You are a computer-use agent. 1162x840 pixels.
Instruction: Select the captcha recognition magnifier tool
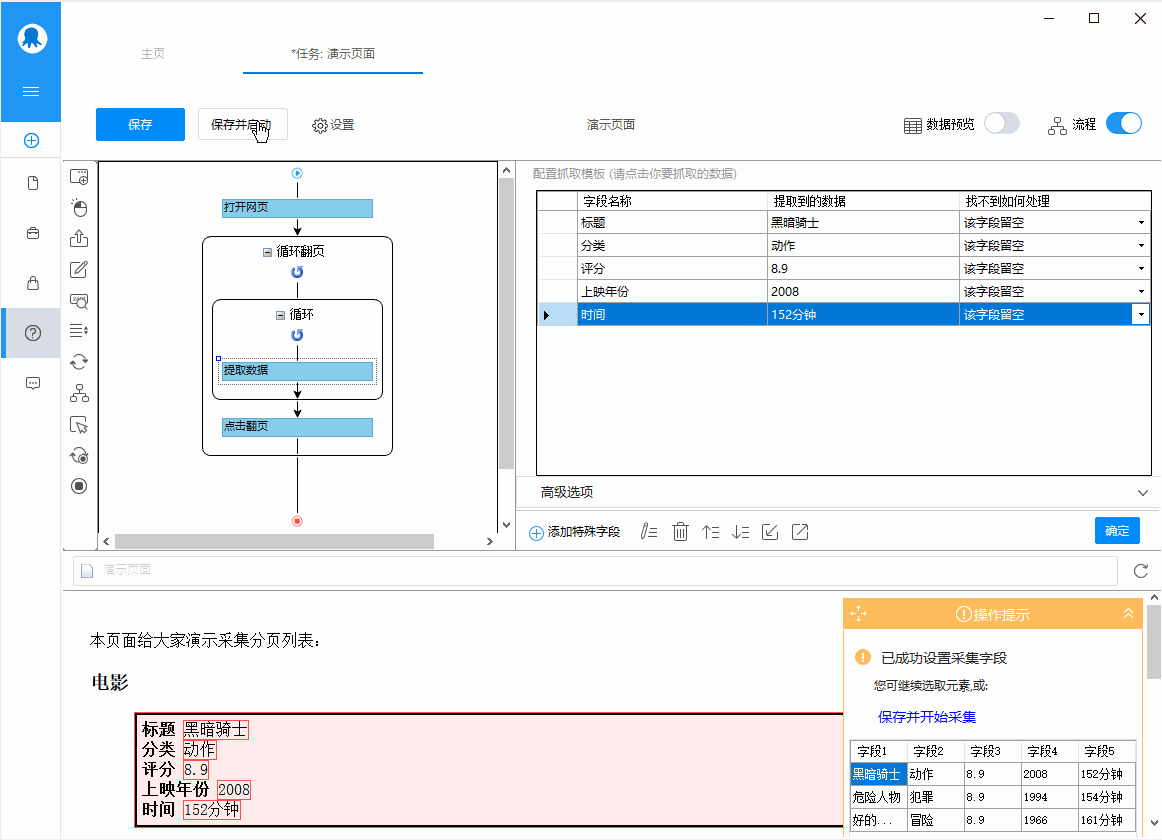click(x=79, y=300)
